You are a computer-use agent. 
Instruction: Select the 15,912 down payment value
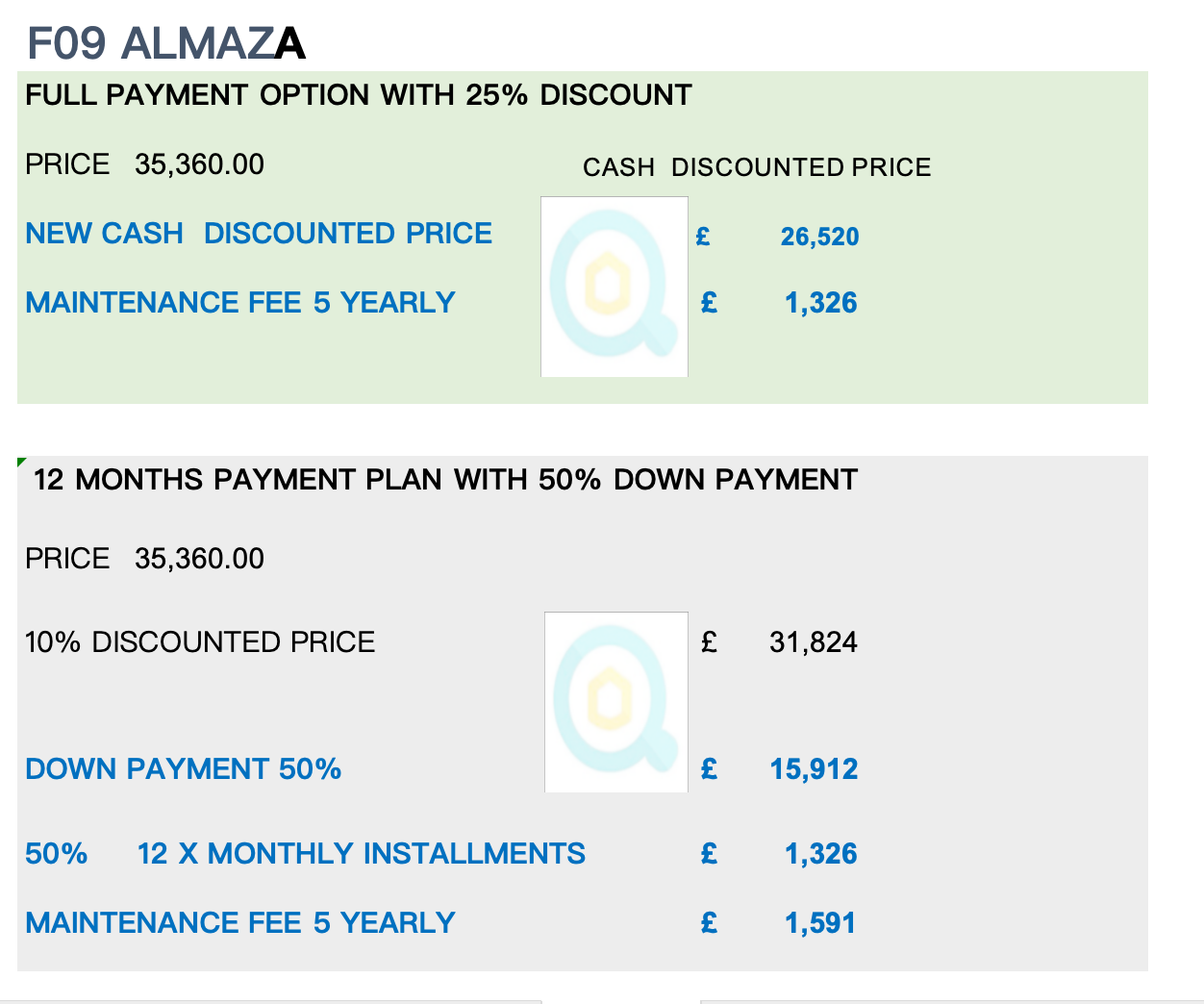click(x=814, y=769)
